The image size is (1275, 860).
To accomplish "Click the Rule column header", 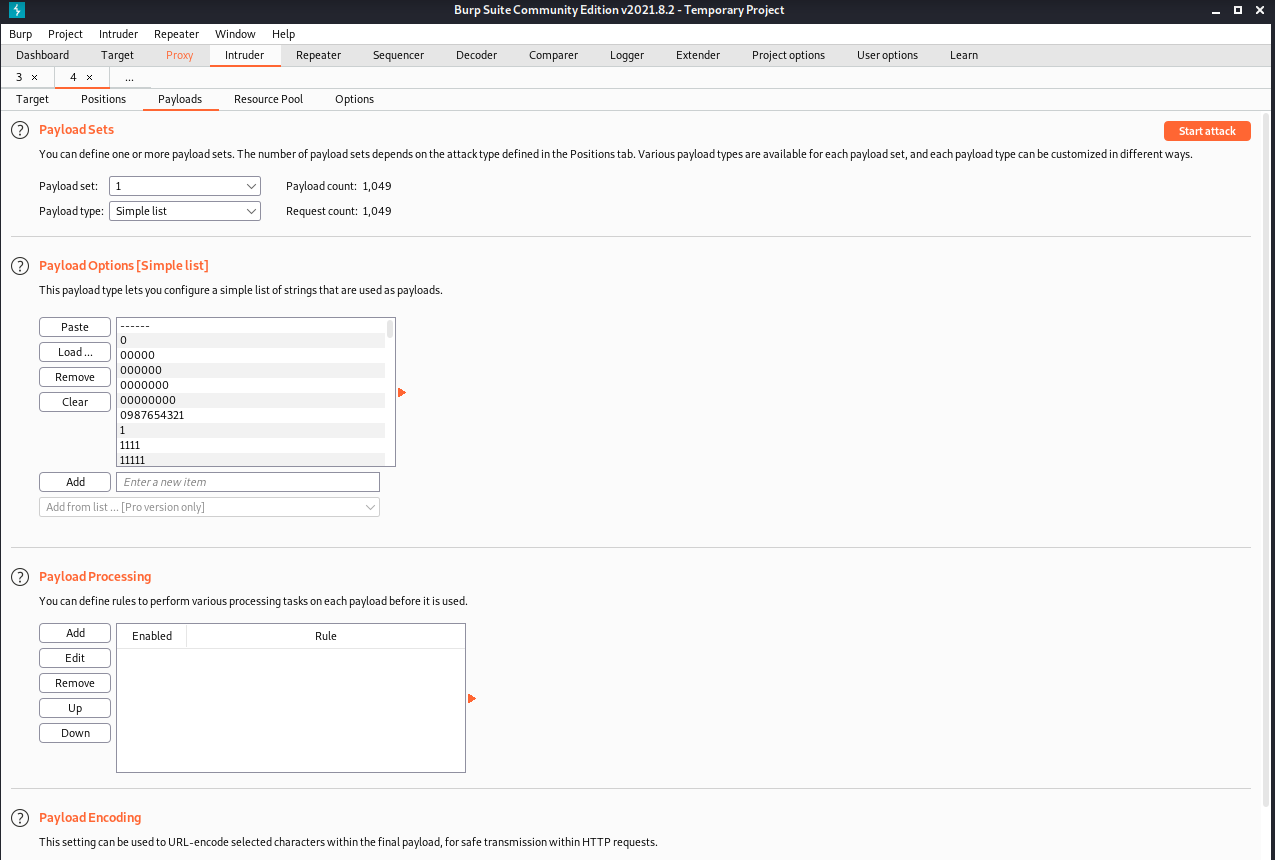I will pyautogui.click(x=326, y=636).
